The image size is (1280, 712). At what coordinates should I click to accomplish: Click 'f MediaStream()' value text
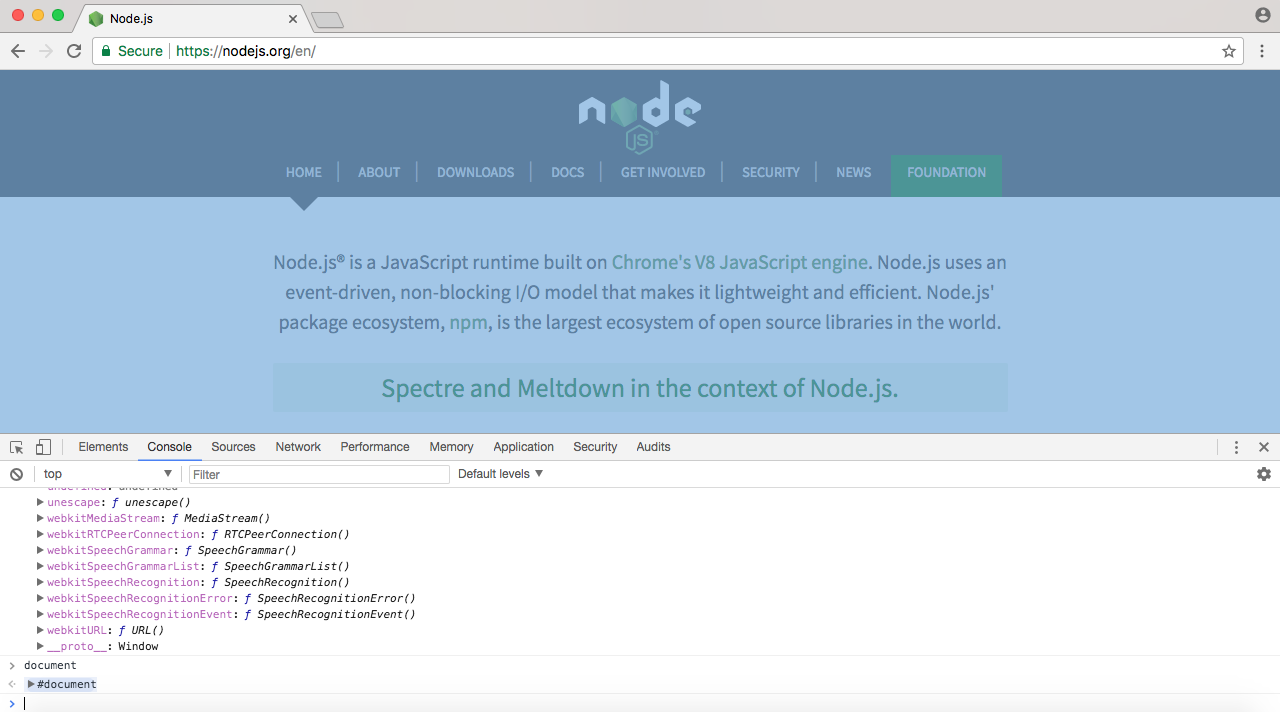(222, 518)
